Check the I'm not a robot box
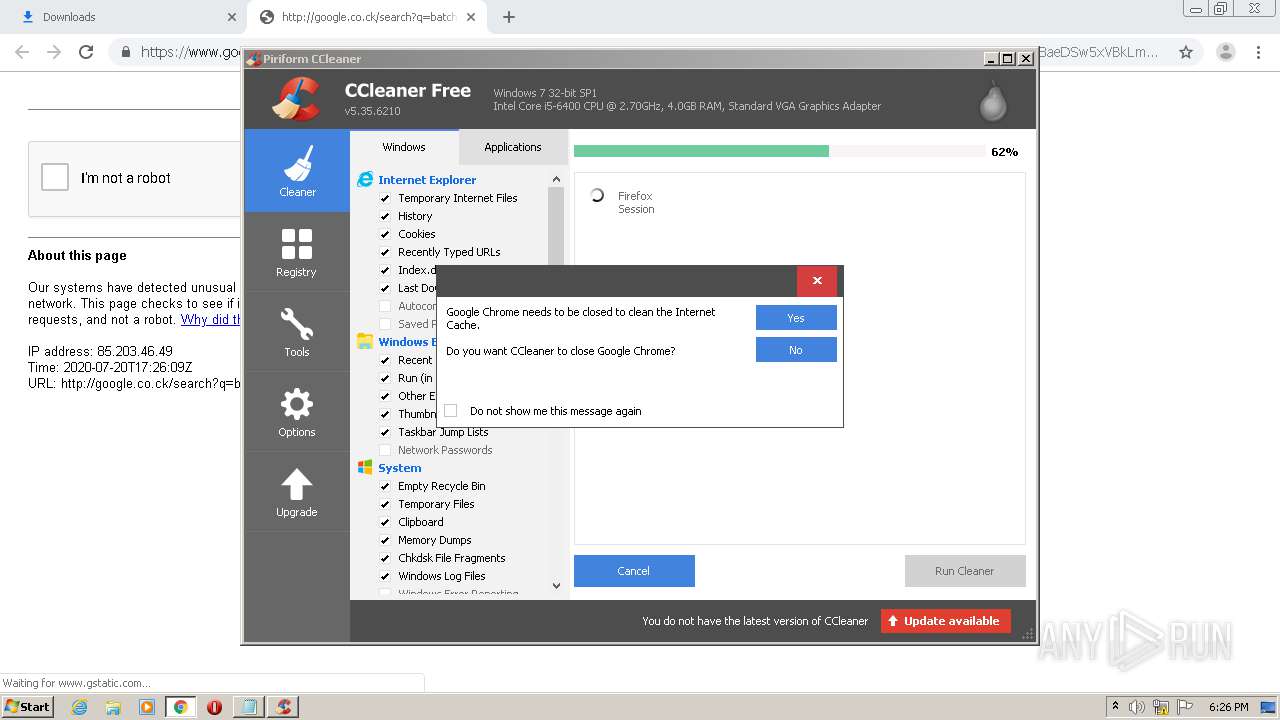This screenshot has width=1280, height=720. pos(55,178)
